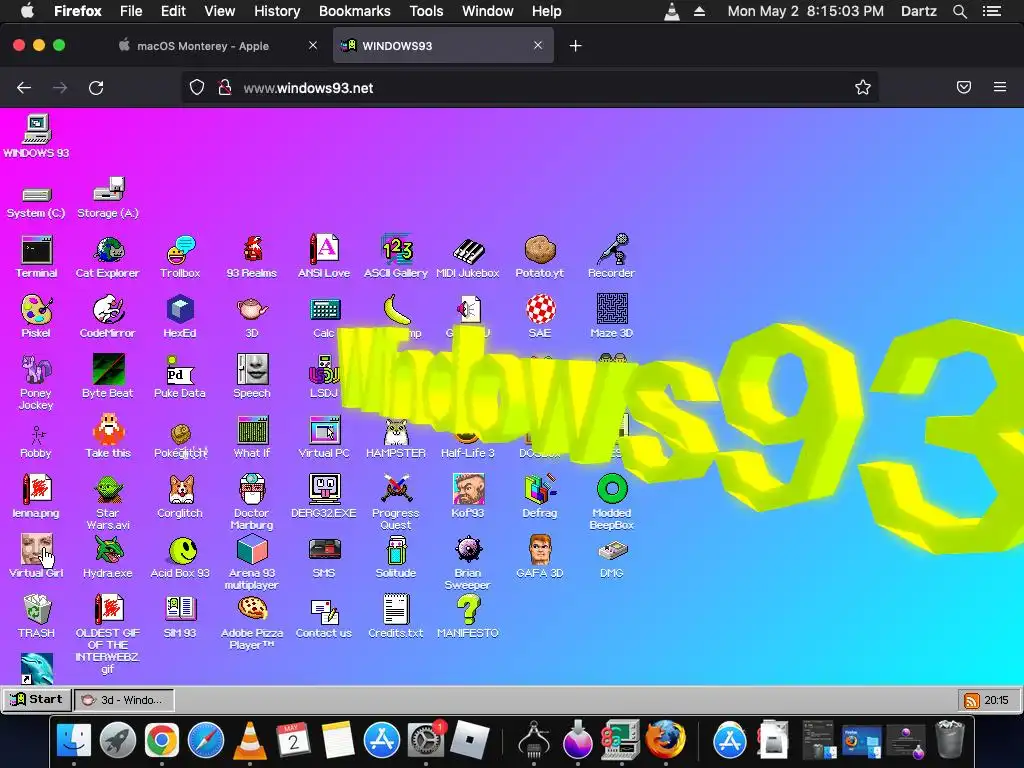Screen dimensions: 1024x768
Task: Open Google Chrome from the Dock
Action: pos(162,740)
